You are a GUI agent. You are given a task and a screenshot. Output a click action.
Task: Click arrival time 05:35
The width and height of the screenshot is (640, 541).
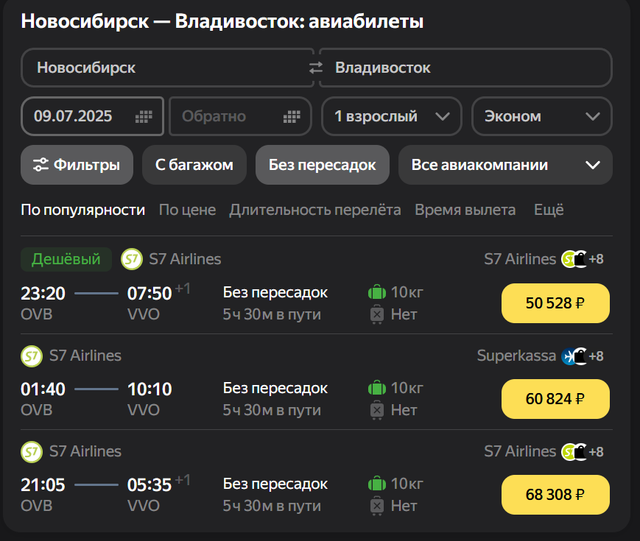[149, 485]
